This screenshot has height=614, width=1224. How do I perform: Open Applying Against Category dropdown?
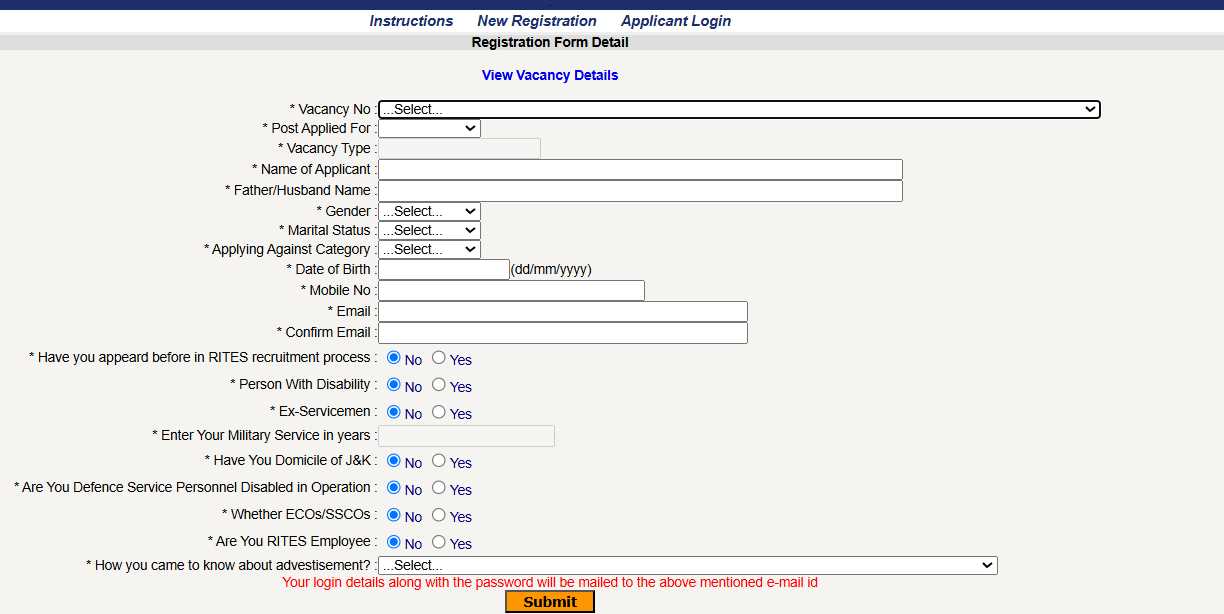[x=429, y=249]
